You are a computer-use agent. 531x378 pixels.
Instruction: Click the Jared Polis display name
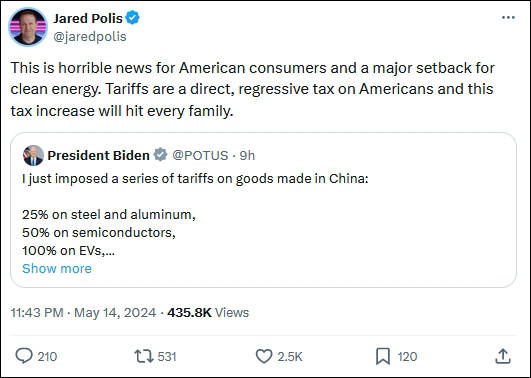[x=88, y=18]
